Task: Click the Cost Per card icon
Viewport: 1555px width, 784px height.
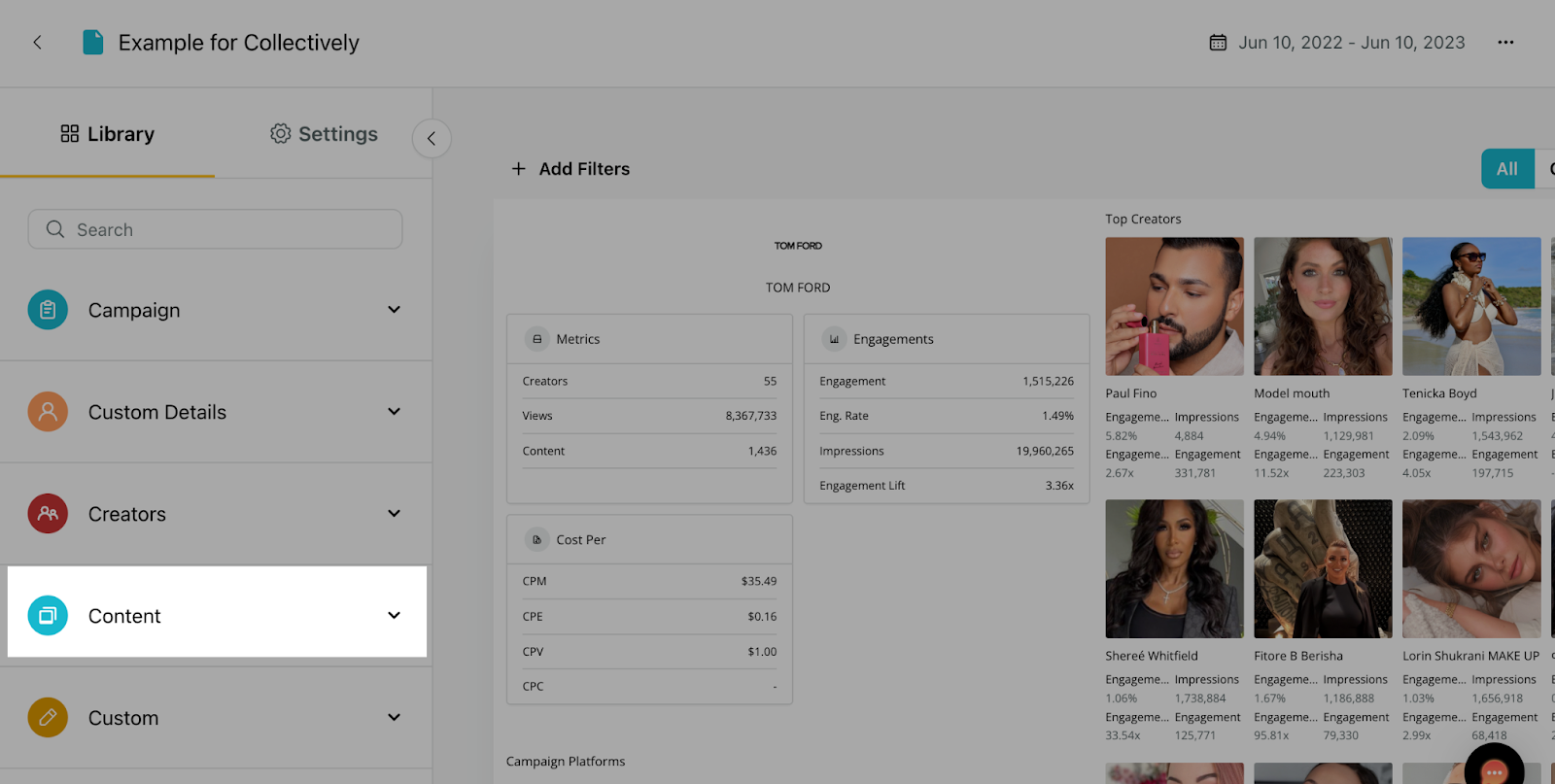Action: 536,540
